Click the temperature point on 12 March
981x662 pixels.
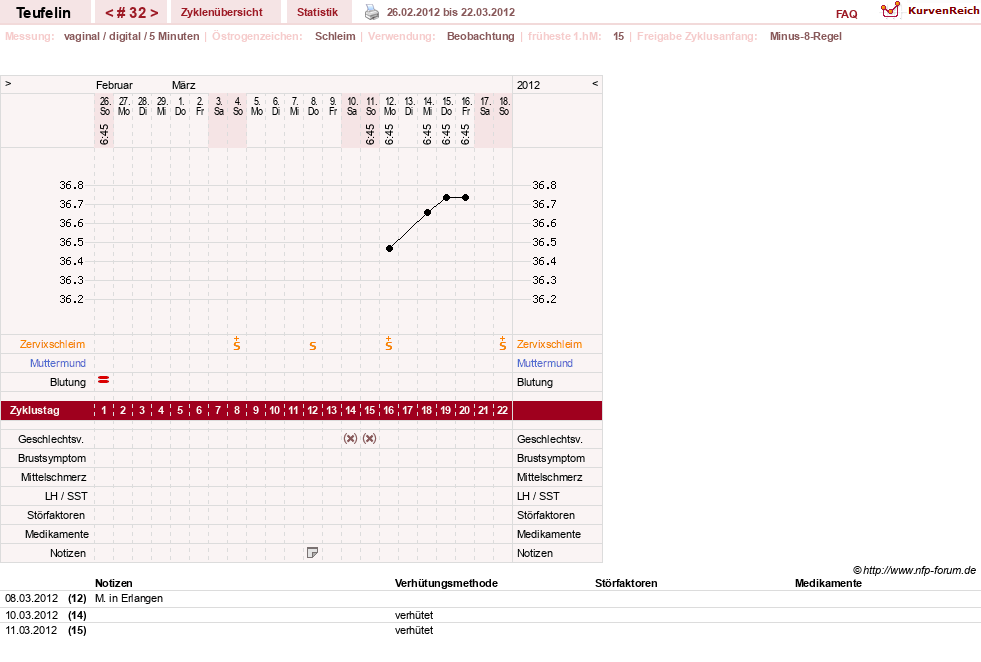389,248
